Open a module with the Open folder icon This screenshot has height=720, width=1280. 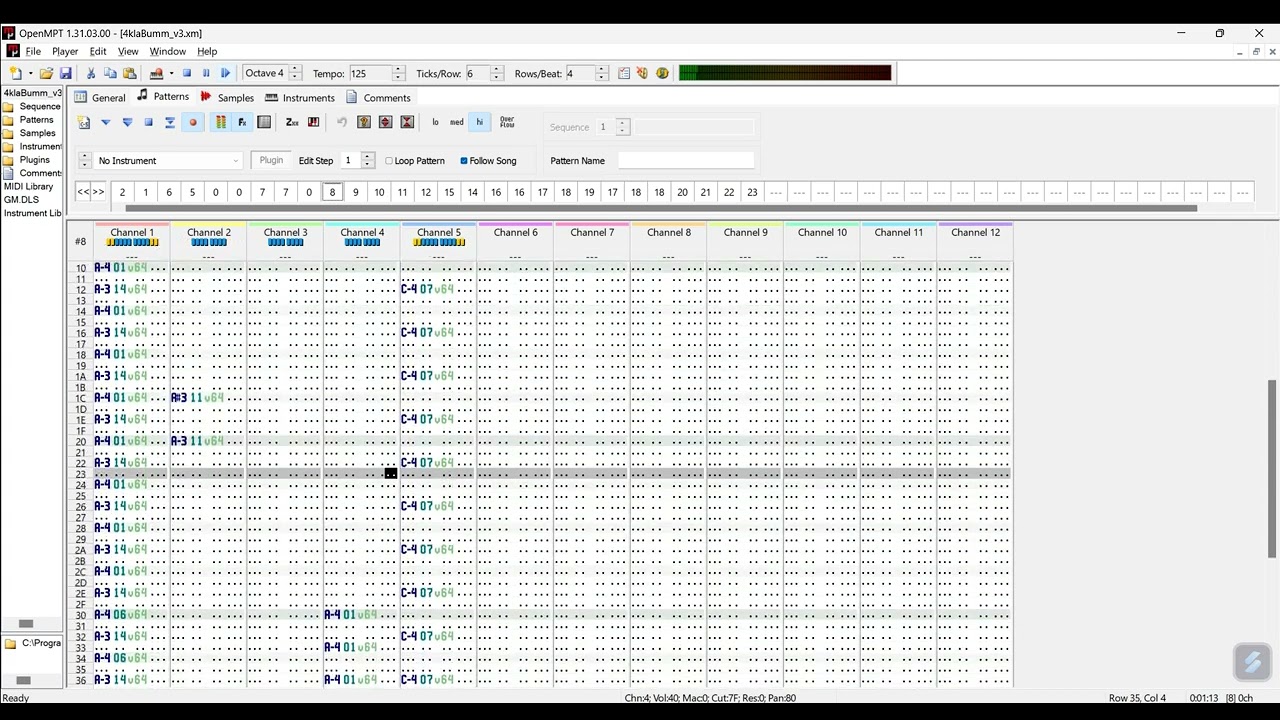click(x=46, y=73)
